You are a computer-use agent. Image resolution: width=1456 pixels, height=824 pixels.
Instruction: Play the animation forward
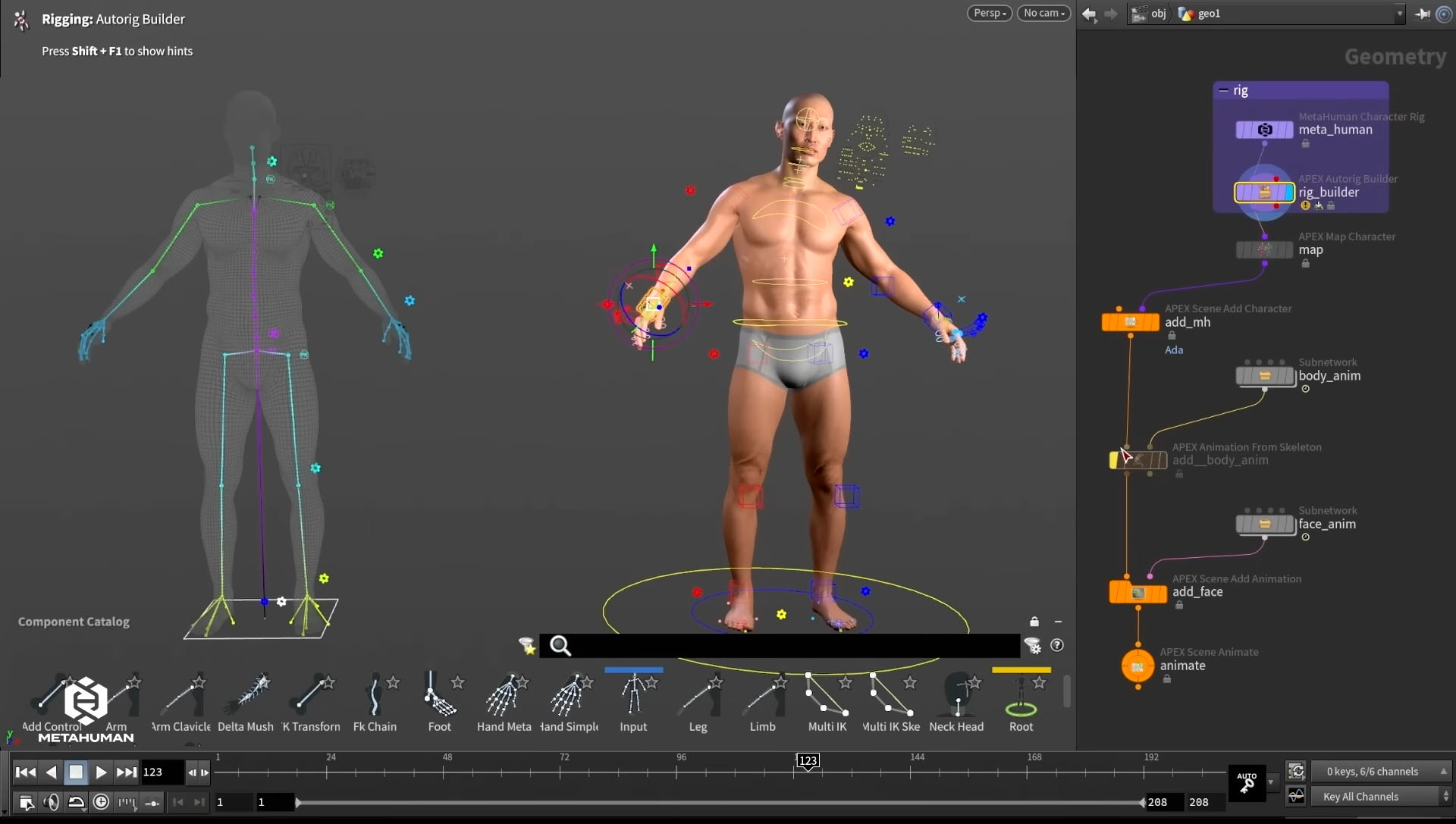point(101,772)
